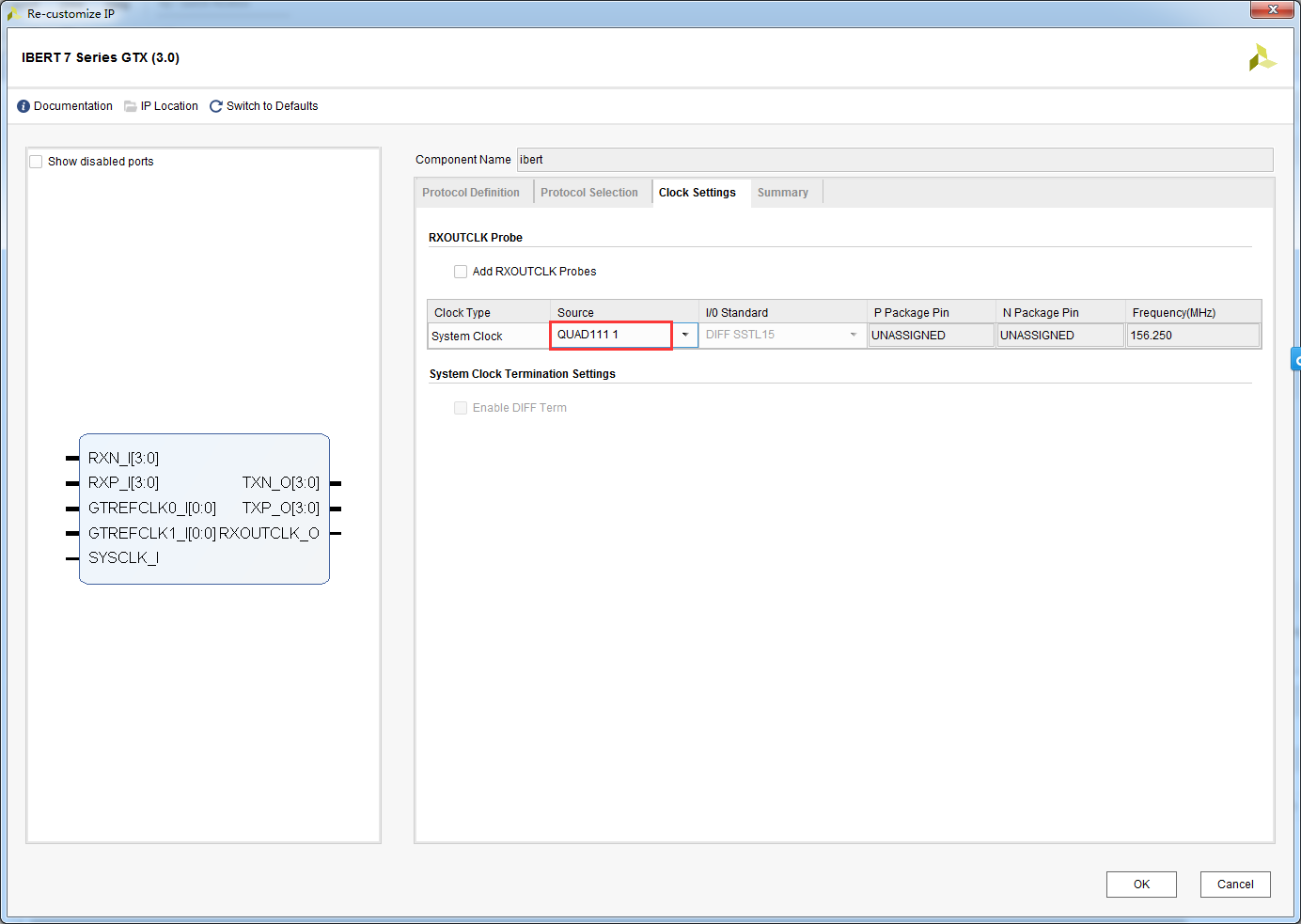This screenshot has height=924, width=1301.
Task: Click the Switch to Defaults refresh icon
Action: pos(216,106)
